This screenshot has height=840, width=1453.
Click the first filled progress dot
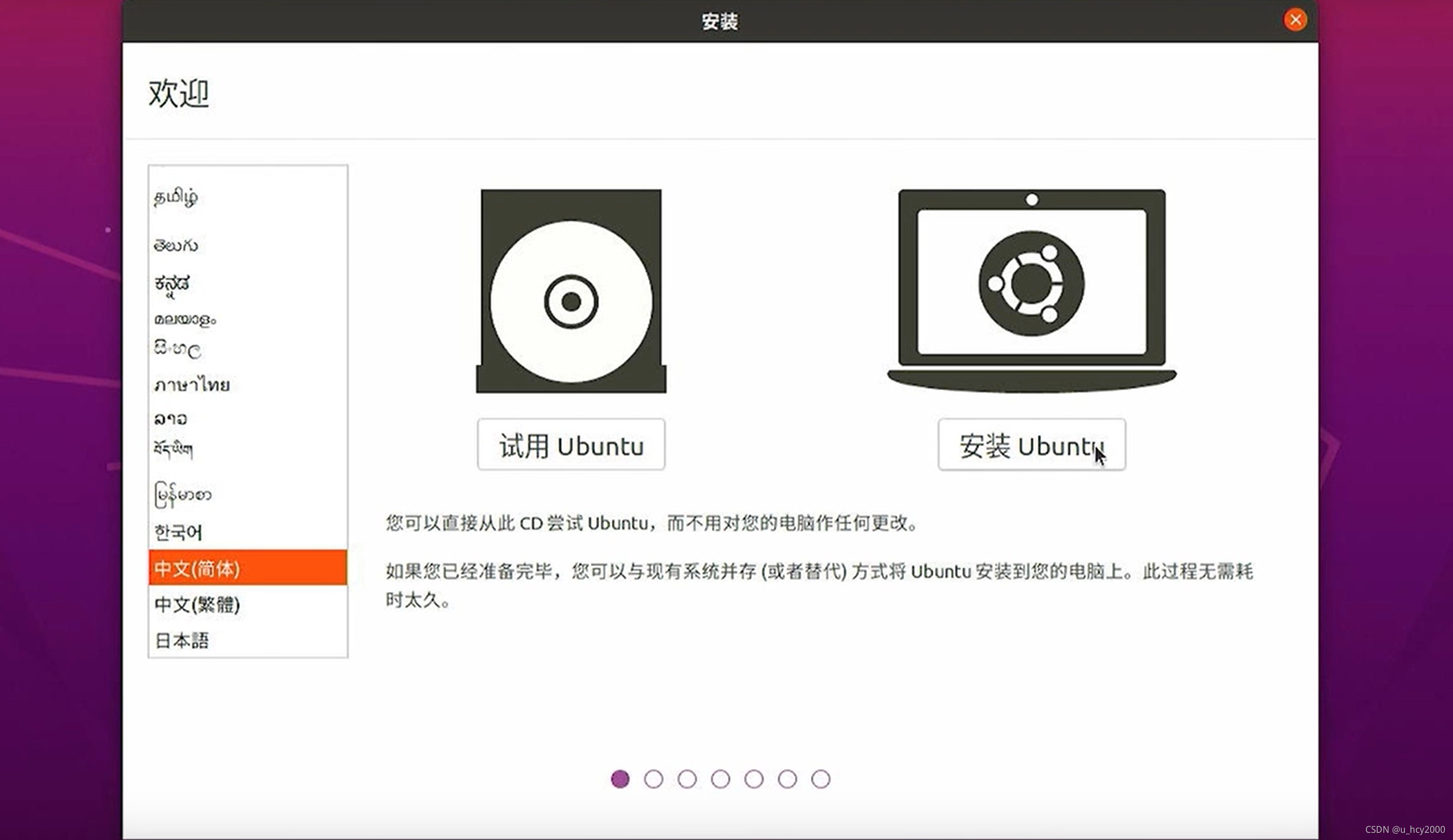tap(620, 779)
